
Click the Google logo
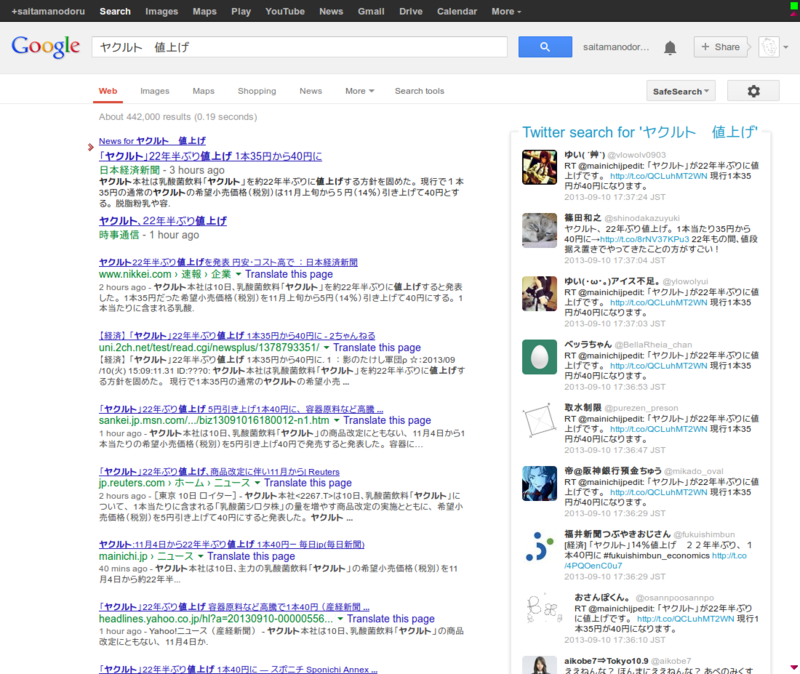(x=45, y=46)
